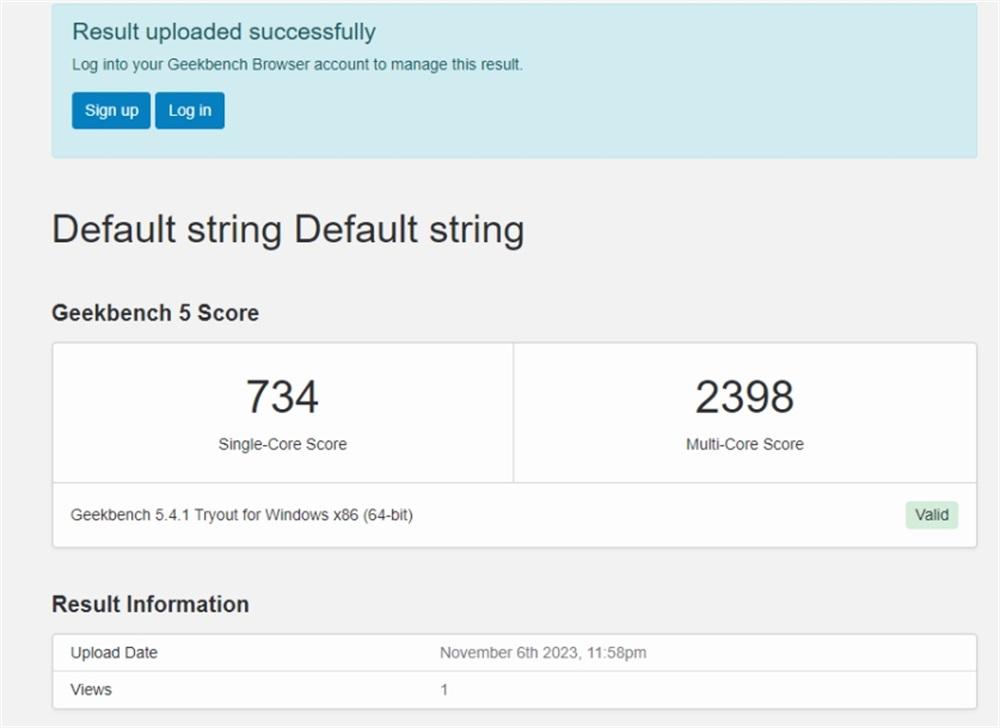This screenshot has width=1000, height=728.
Task: Click the green Valid badge
Action: (932, 515)
